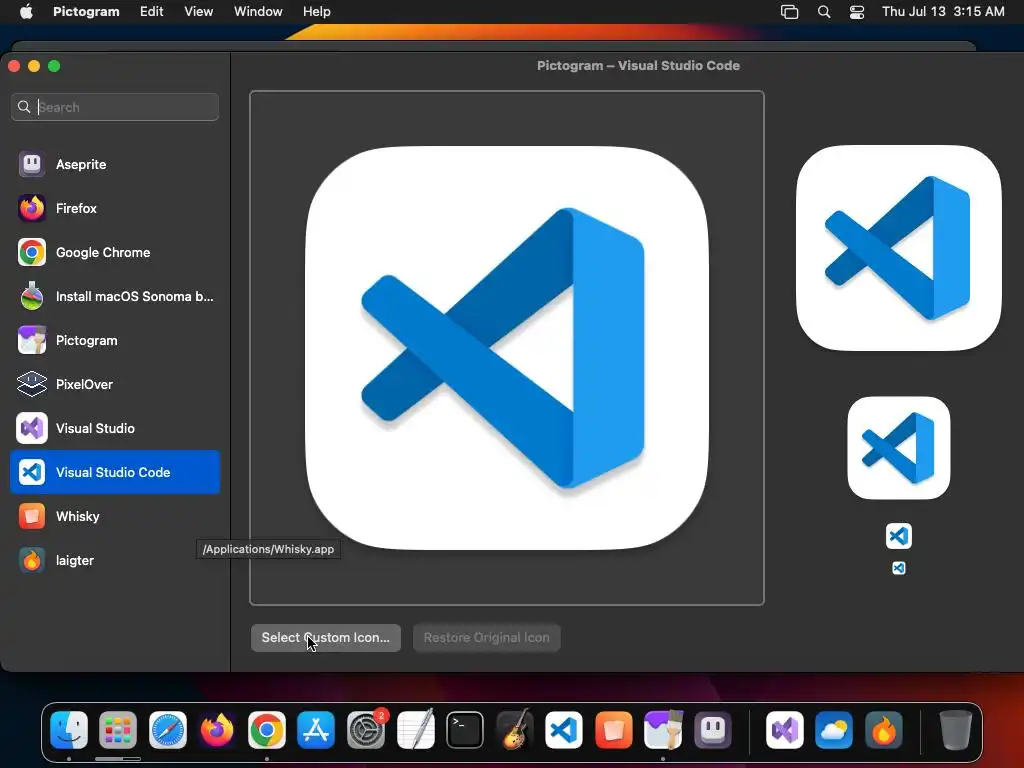Click the small icon size preview
This screenshot has height=768, width=1024.
tap(899, 536)
